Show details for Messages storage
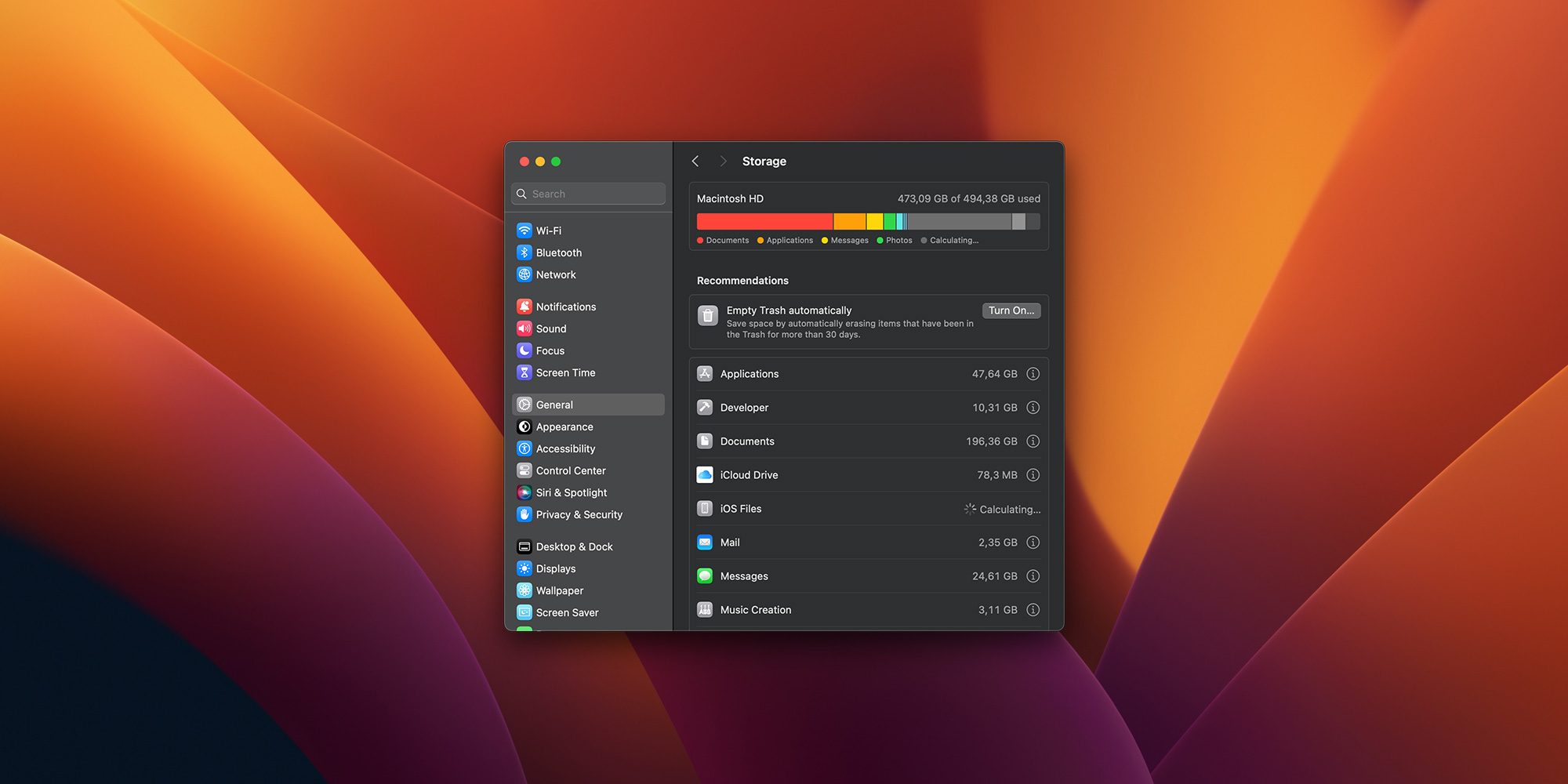 pyautogui.click(x=1033, y=576)
